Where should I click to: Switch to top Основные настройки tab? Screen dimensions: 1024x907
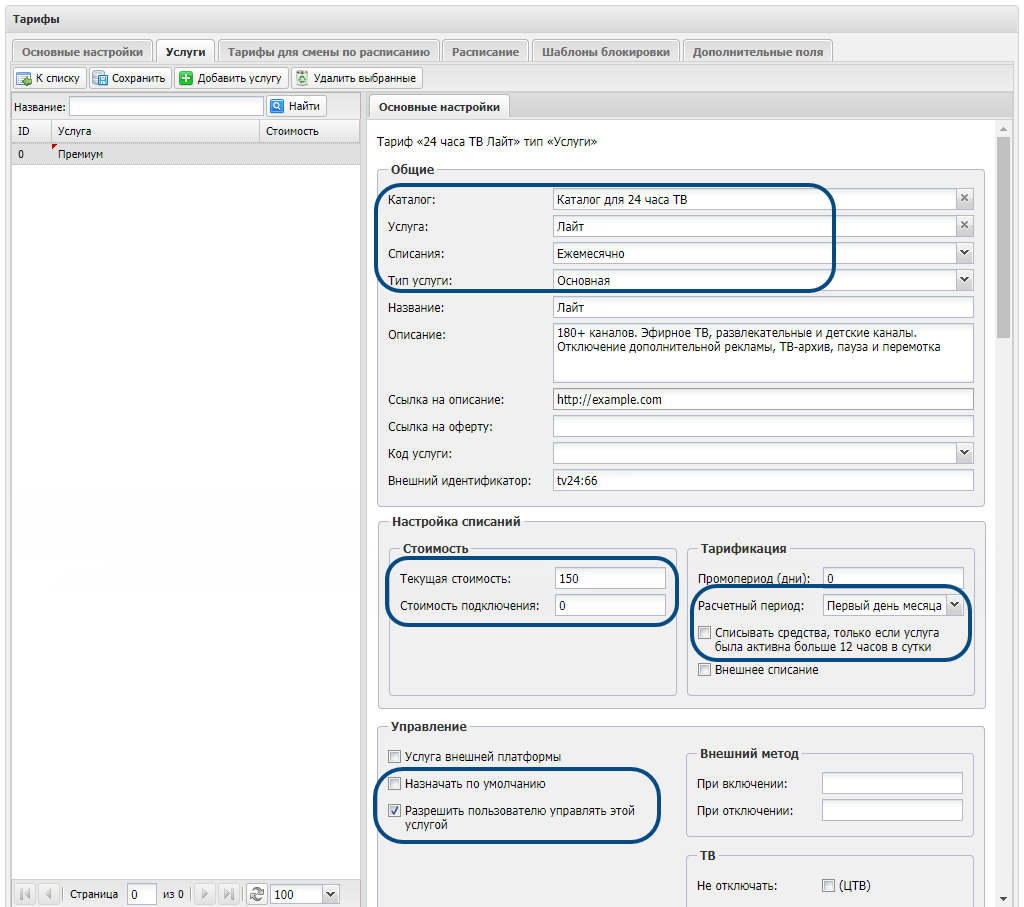[82, 52]
